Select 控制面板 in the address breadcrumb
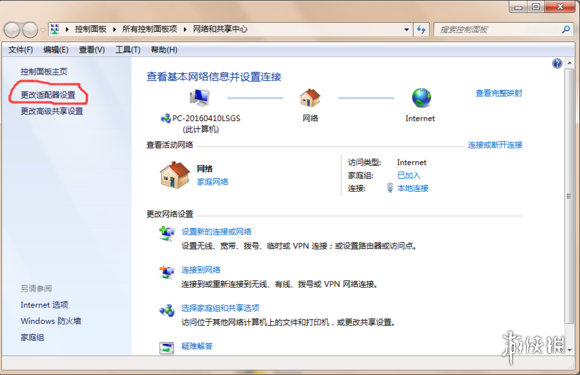The image size is (580, 375). click(x=90, y=29)
